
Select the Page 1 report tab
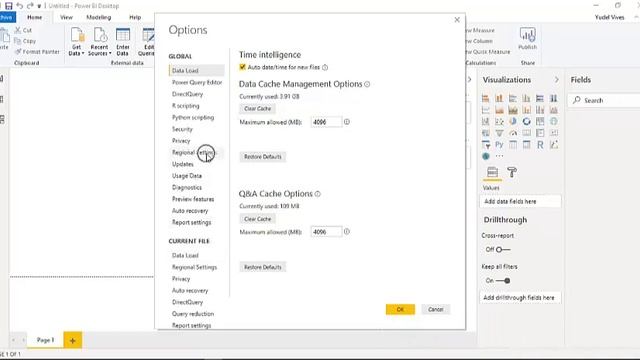(45, 340)
